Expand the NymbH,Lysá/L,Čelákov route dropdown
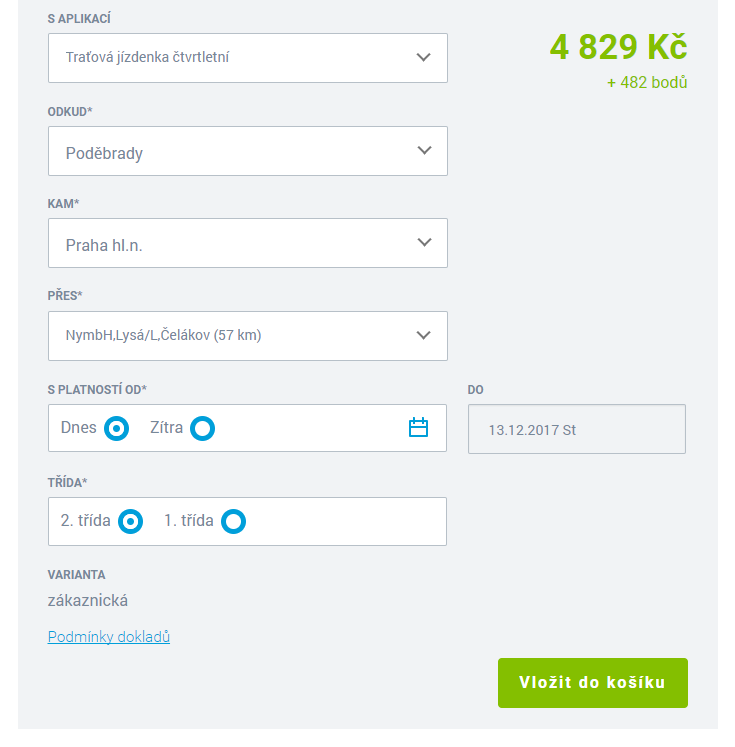This screenshot has width=735, height=747. pyautogui.click(x=248, y=336)
